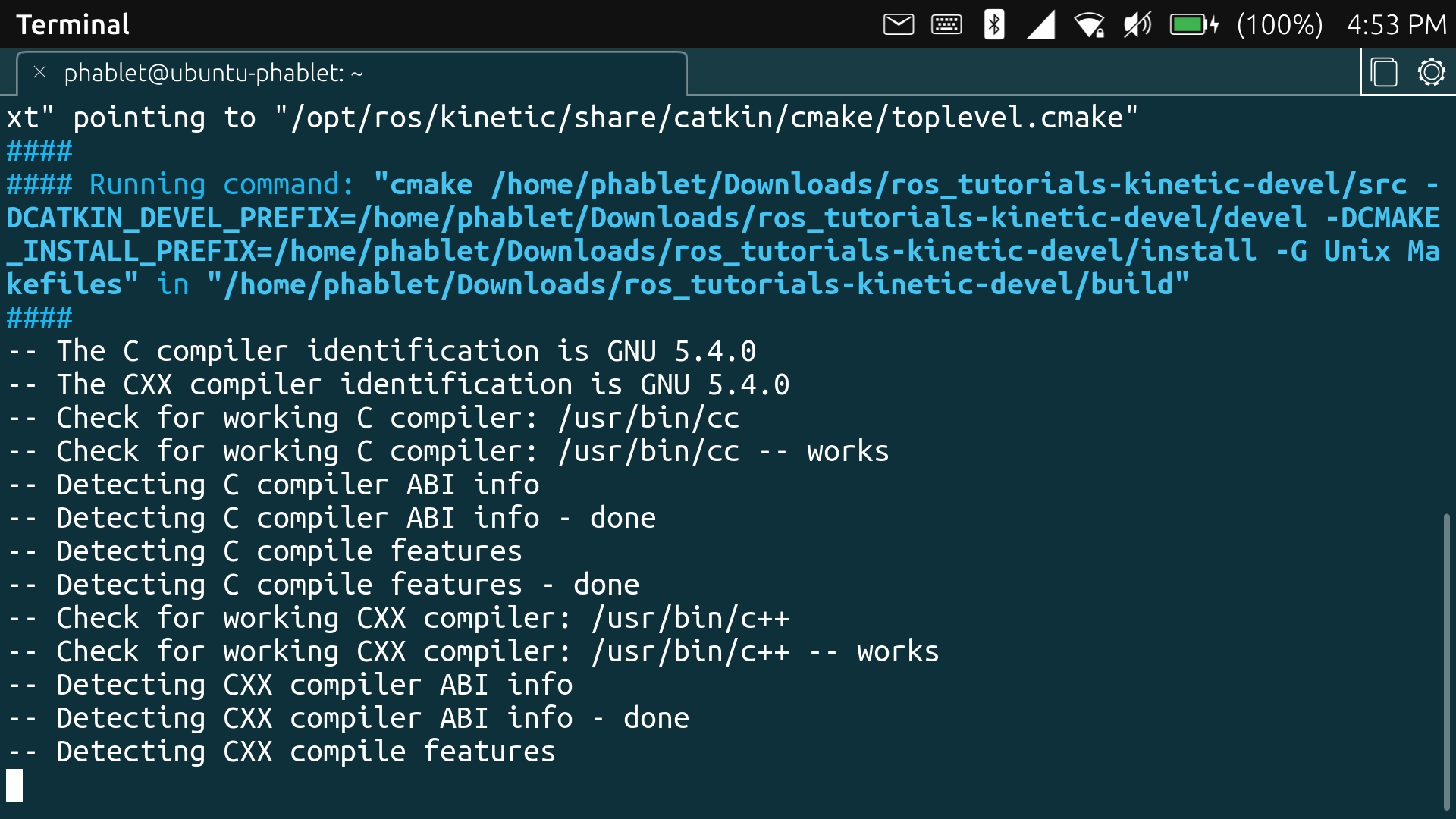
Task: Open the cellular signal strength icon
Action: coord(1041,24)
